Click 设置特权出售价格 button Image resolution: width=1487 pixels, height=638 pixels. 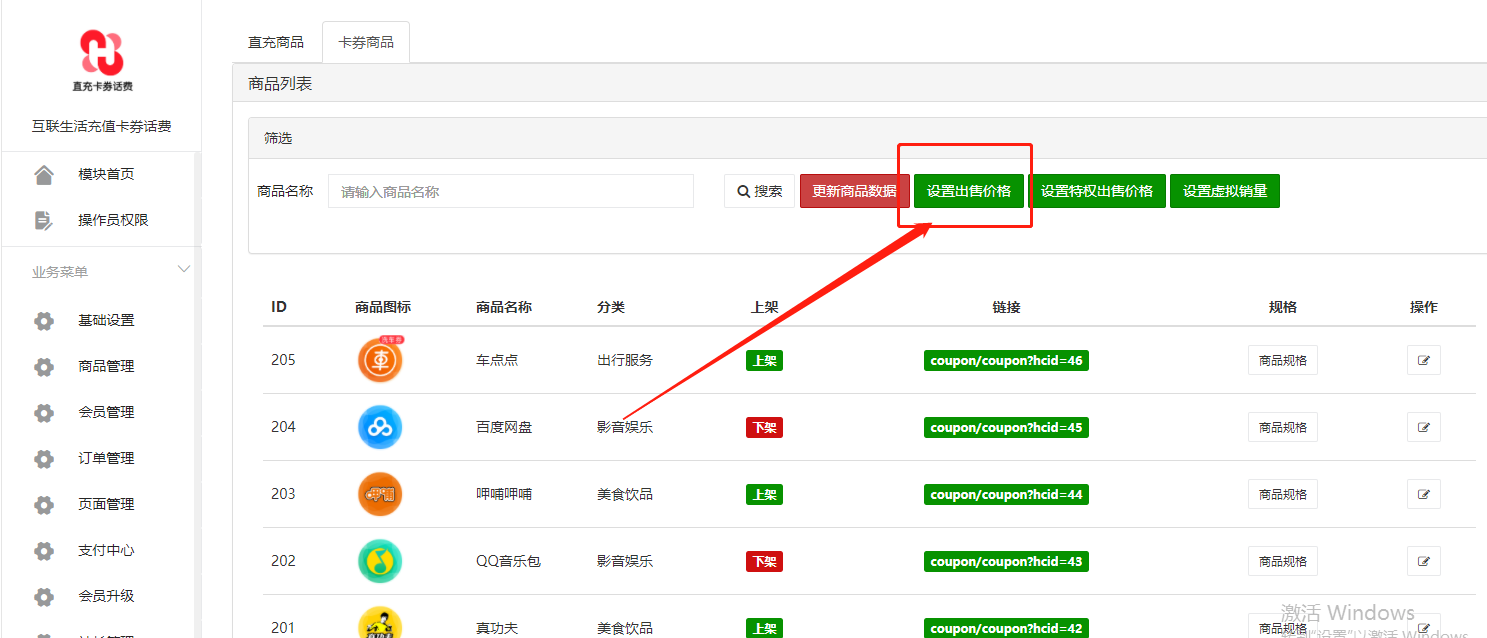click(1097, 191)
